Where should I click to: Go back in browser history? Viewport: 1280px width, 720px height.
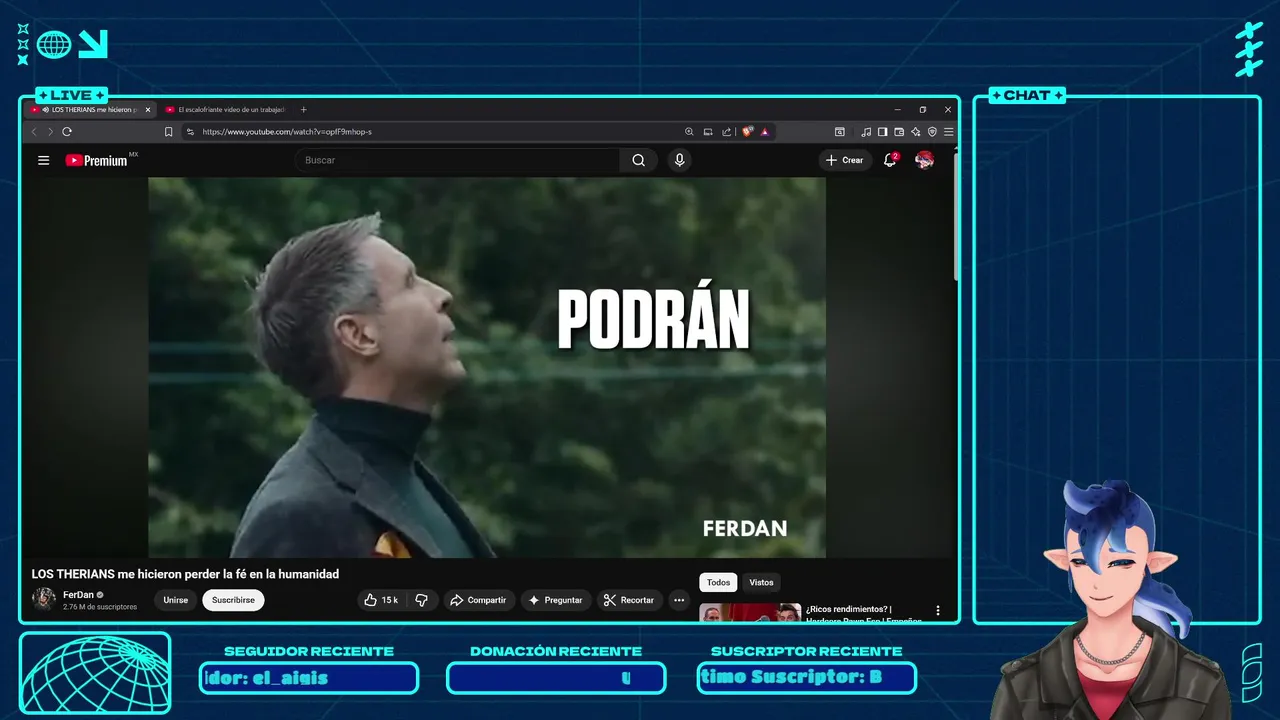[x=34, y=132]
